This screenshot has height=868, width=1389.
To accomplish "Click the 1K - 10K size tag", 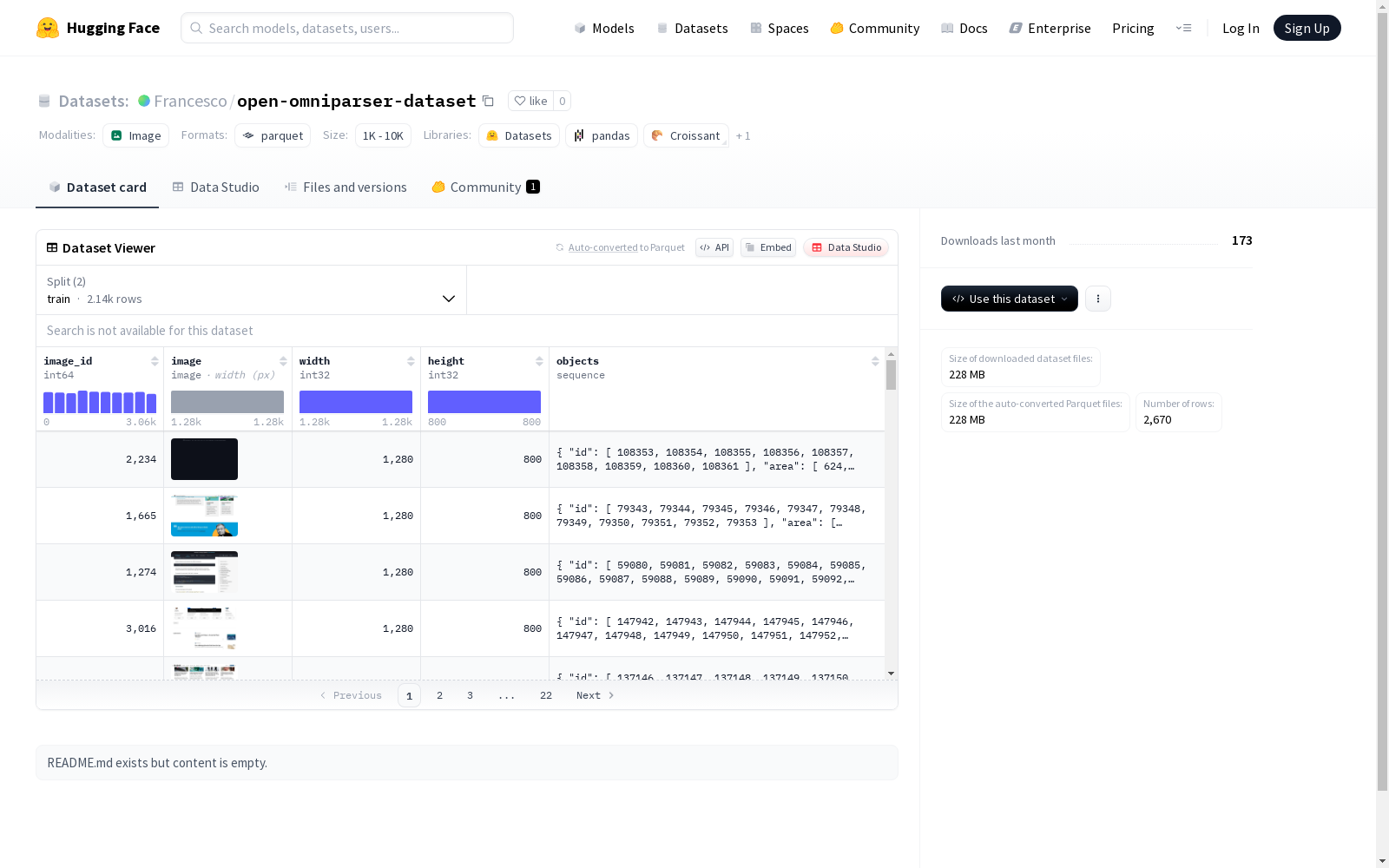I will [x=383, y=135].
